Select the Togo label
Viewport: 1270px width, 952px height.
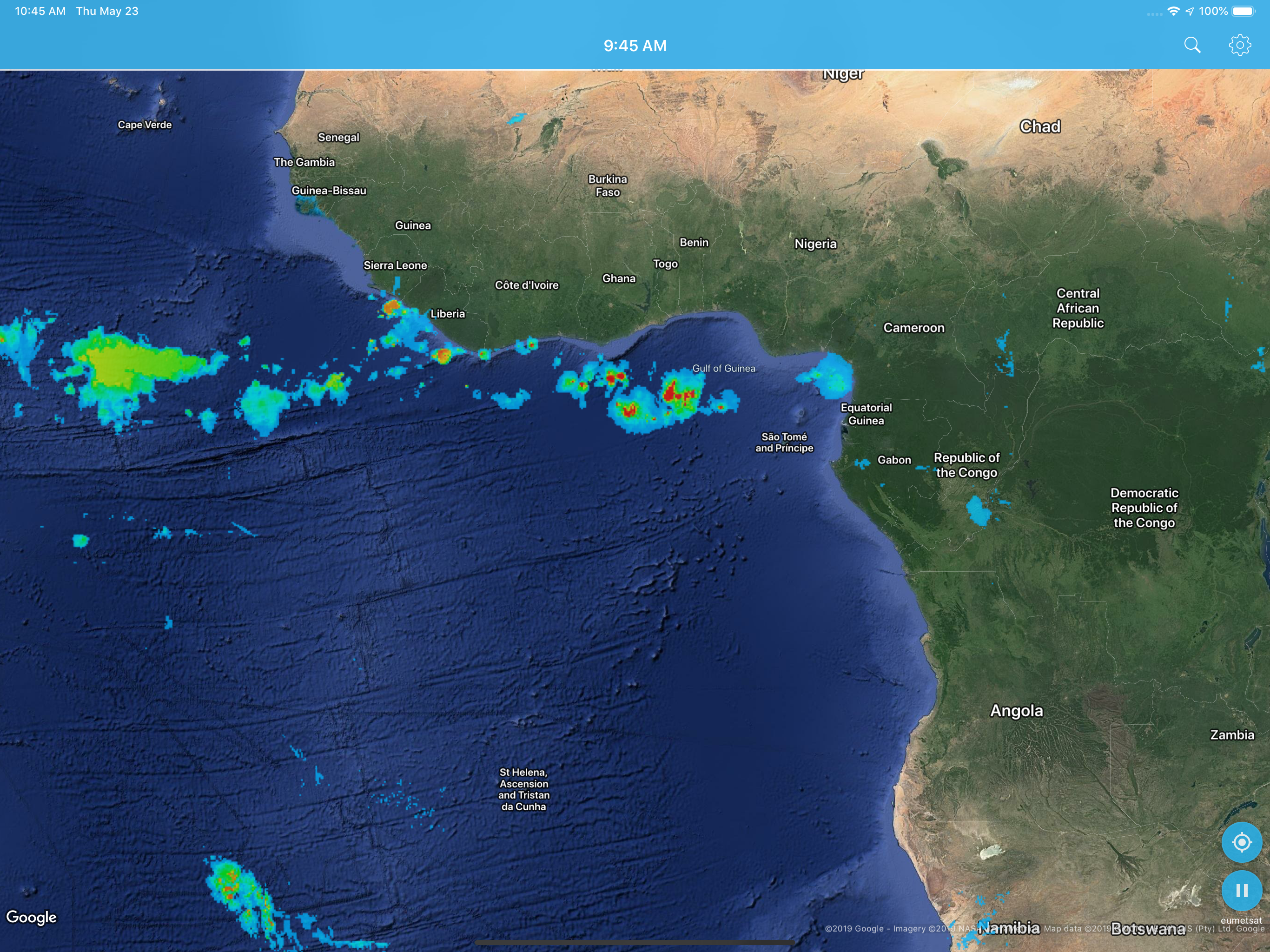pos(665,264)
